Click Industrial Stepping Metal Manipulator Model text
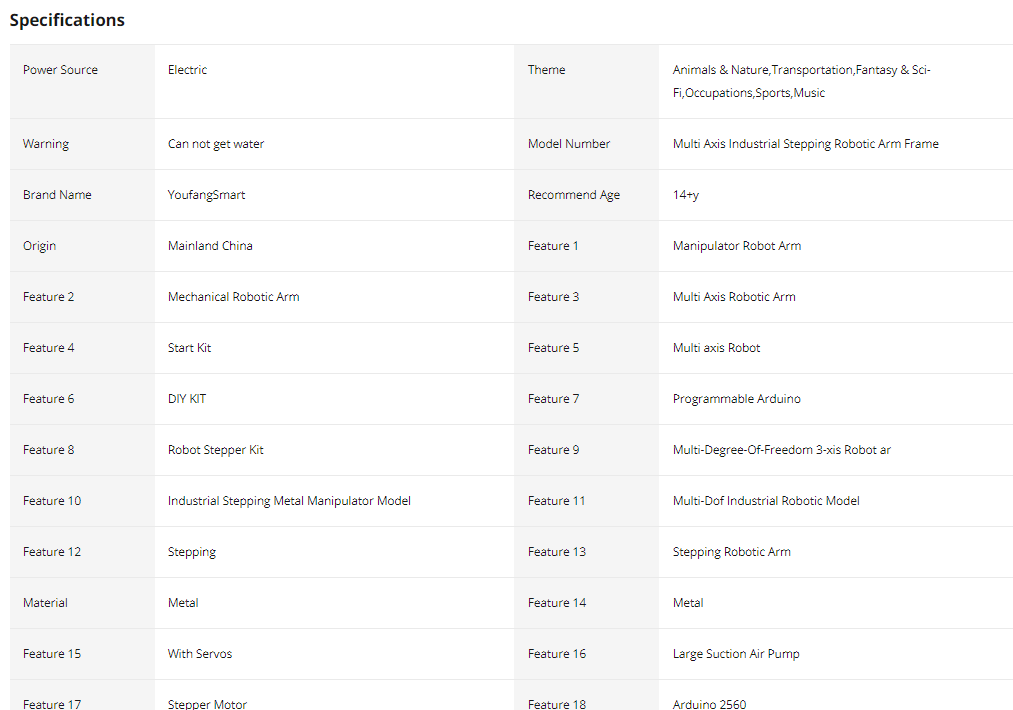The image size is (1013, 710). (x=289, y=501)
